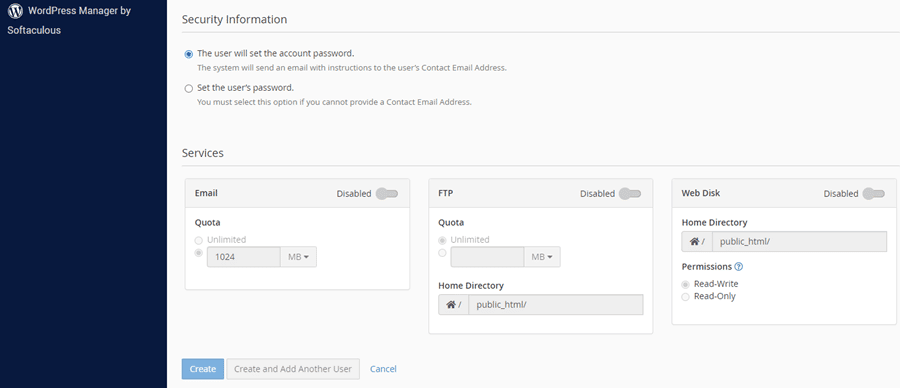Image resolution: width=900 pixels, height=388 pixels.
Task: Select the custom Email quota radio button
Action: pos(199,253)
